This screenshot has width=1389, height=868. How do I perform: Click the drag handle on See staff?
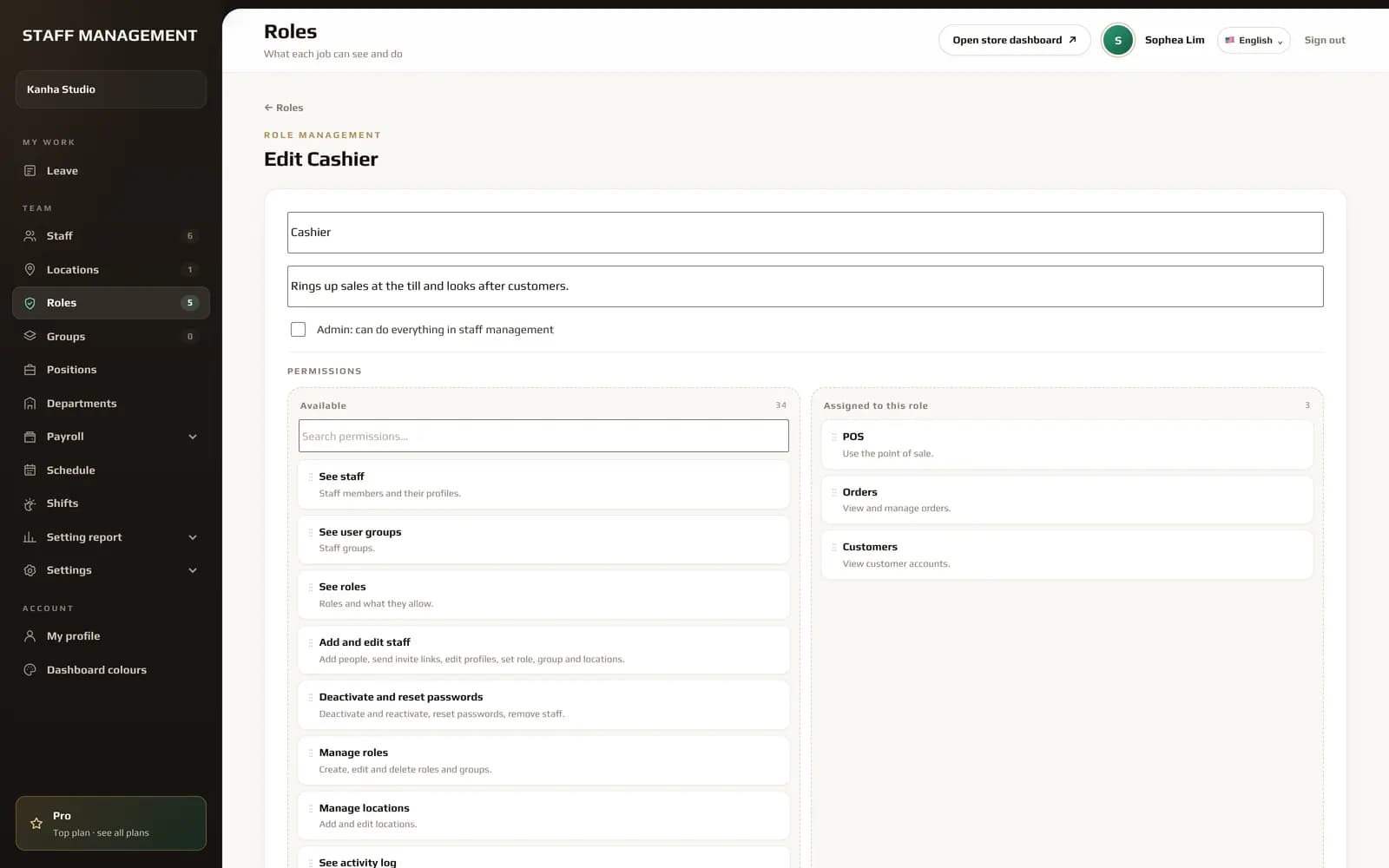311,477
